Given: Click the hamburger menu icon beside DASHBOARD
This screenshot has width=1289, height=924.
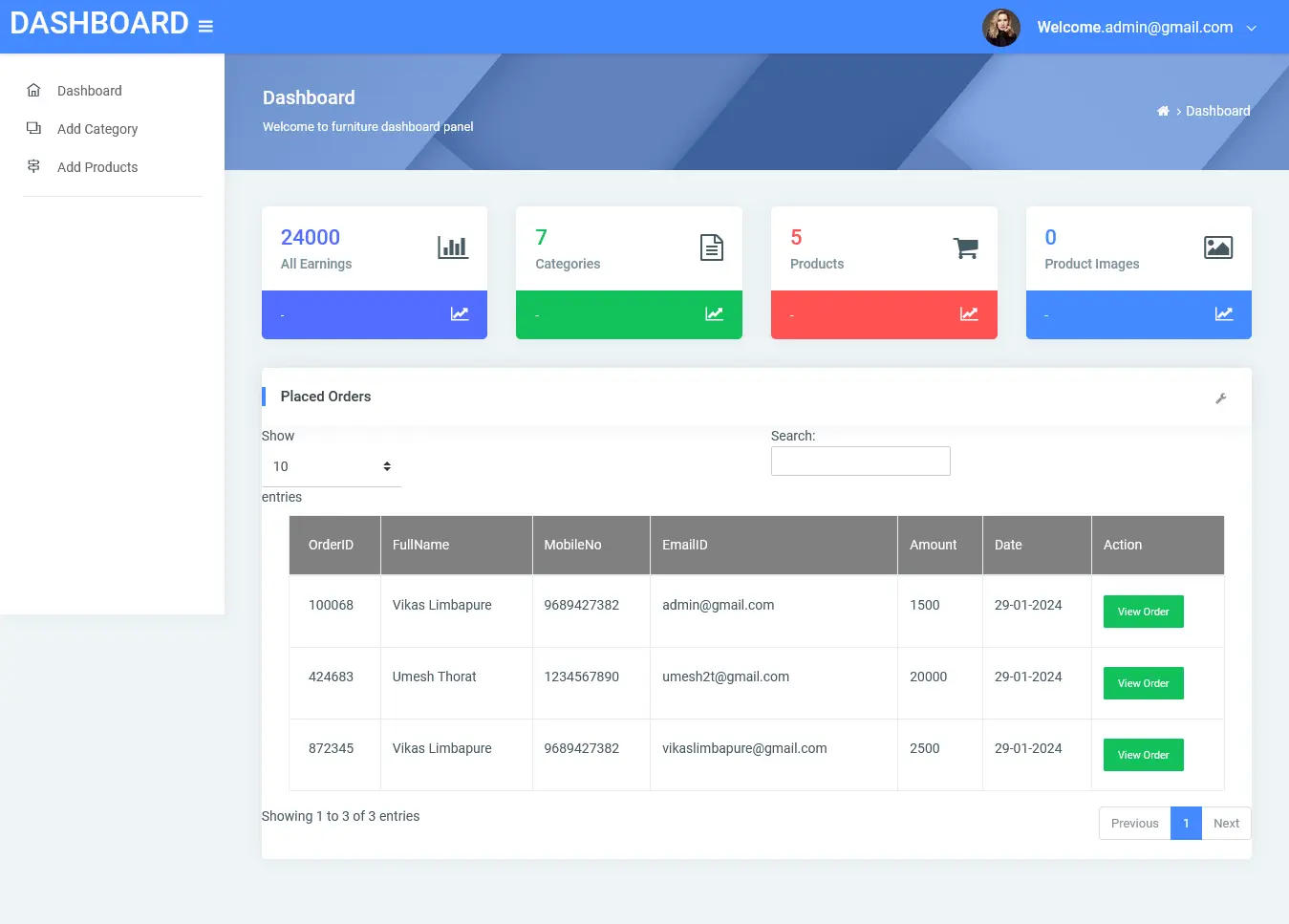Looking at the screenshot, I should (205, 27).
